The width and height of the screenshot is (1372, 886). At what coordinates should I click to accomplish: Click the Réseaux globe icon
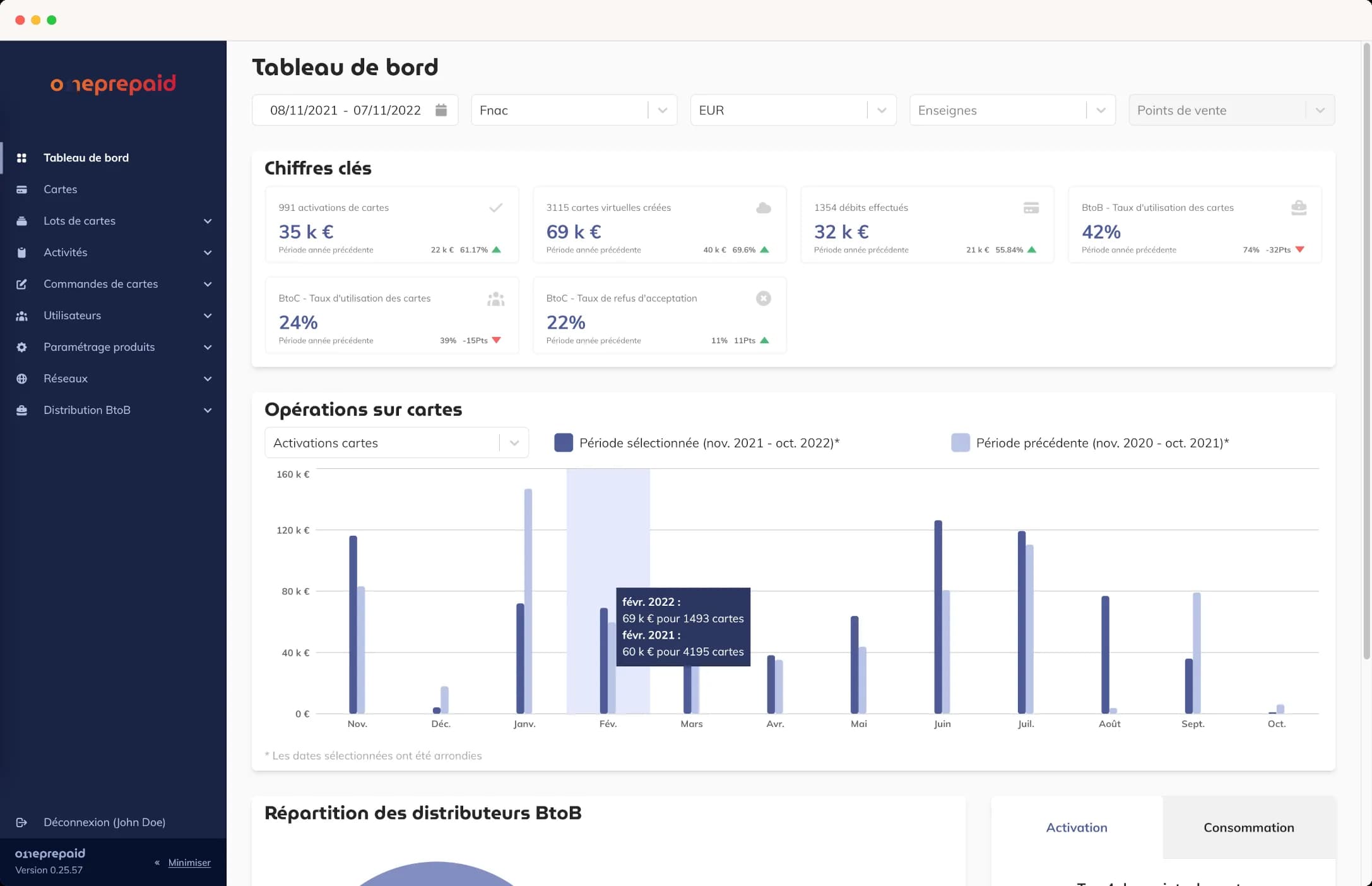point(21,379)
